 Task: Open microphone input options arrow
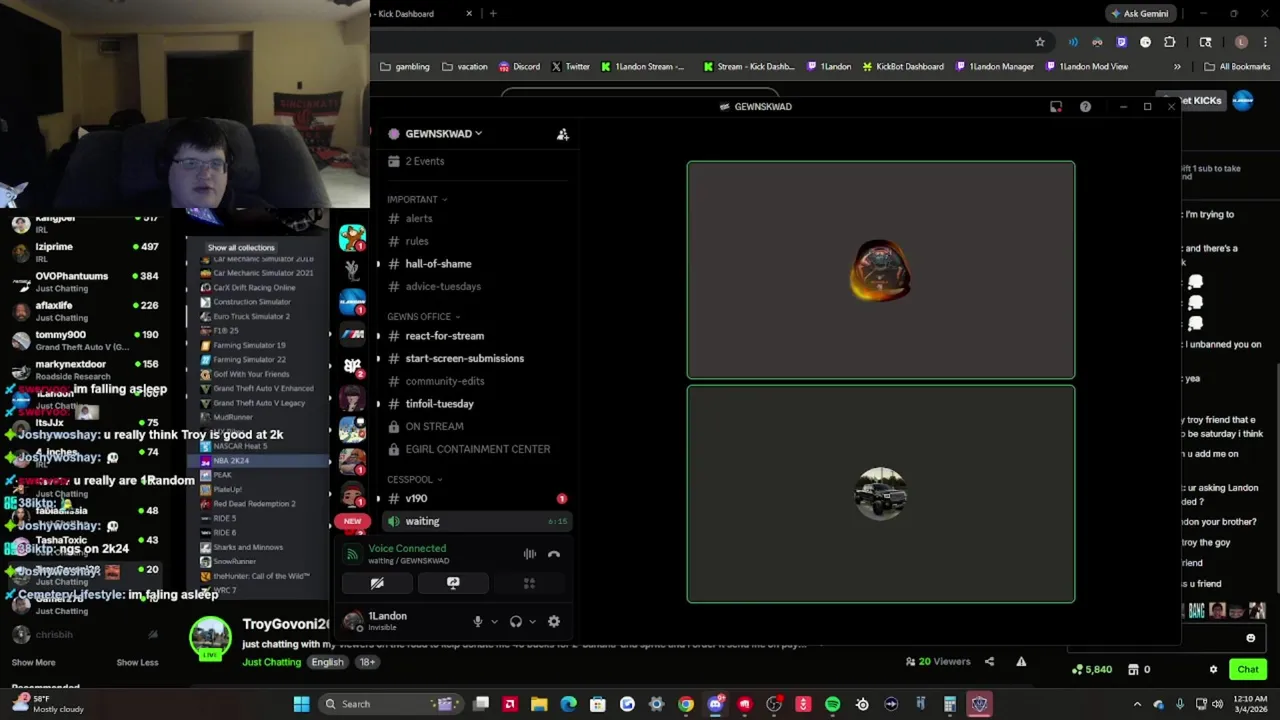(494, 622)
